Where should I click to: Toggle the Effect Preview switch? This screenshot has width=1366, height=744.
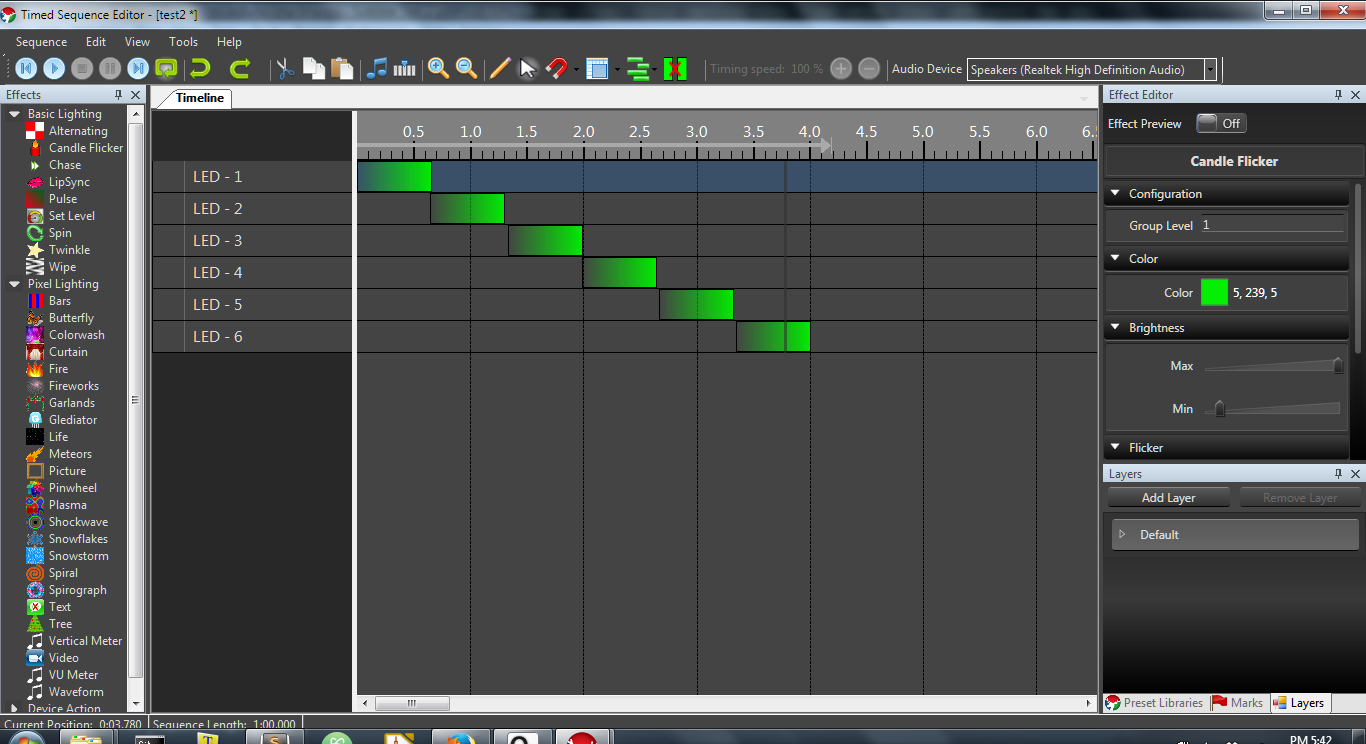[x=1220, y=124]
